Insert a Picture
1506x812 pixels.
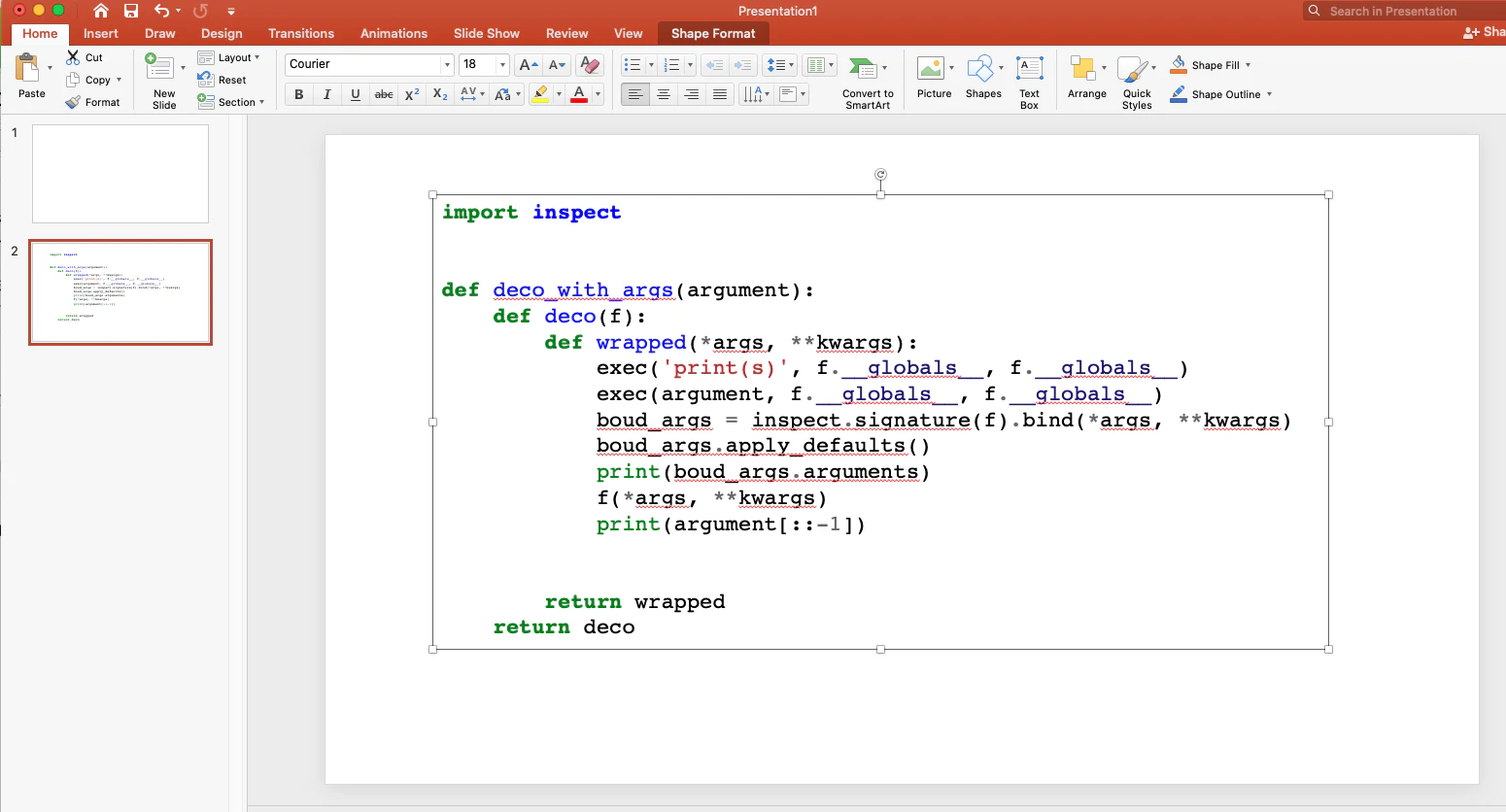click(934, 78)
